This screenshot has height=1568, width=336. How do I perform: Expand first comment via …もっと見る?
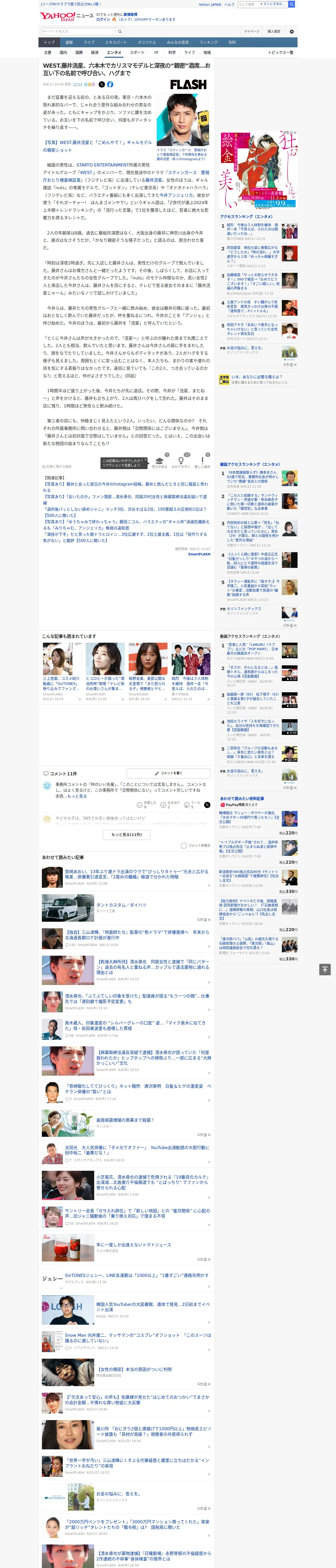pyautogui.click(x=77, y=796)
